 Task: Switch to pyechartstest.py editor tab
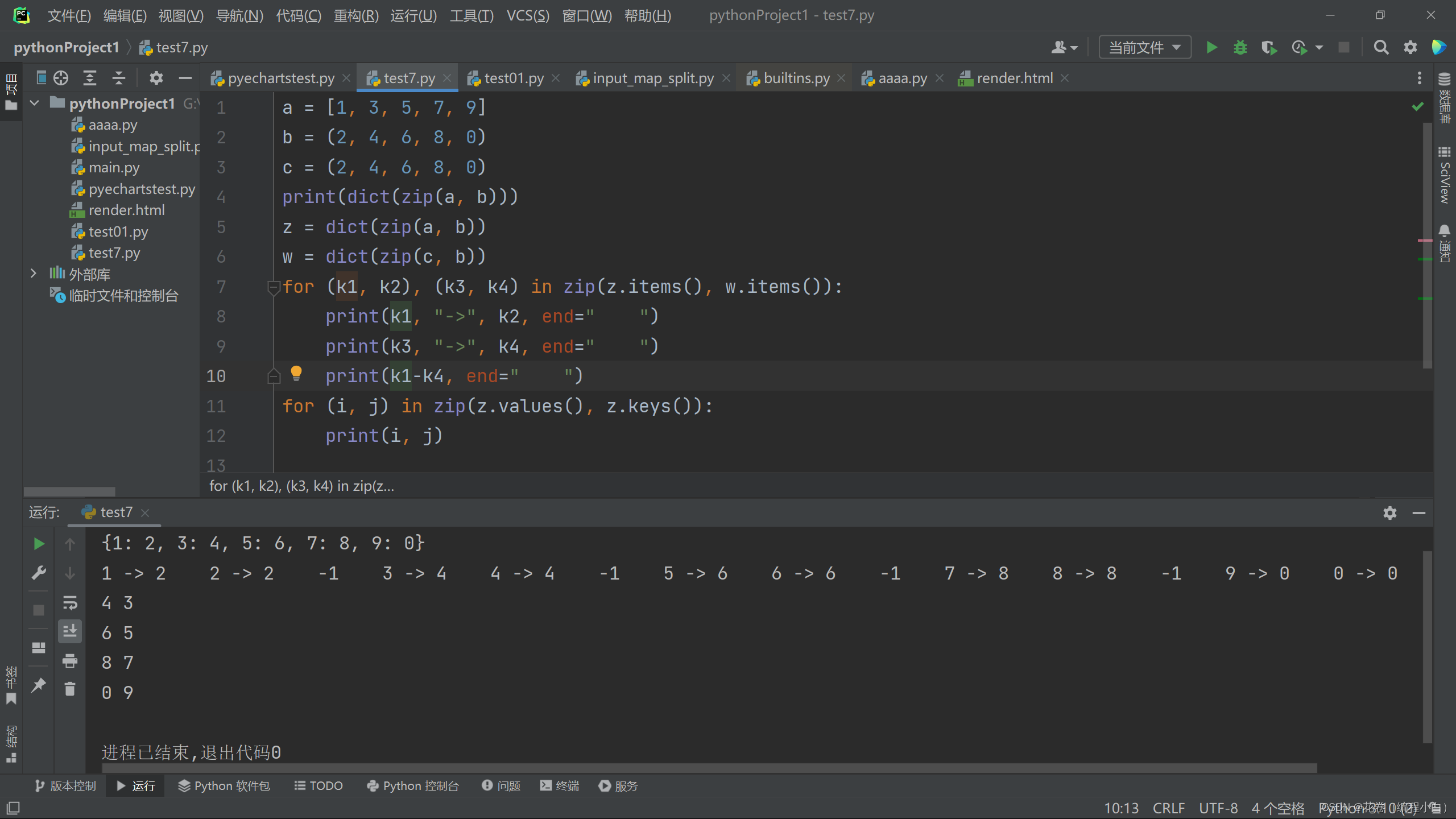(x=281, y=78)
